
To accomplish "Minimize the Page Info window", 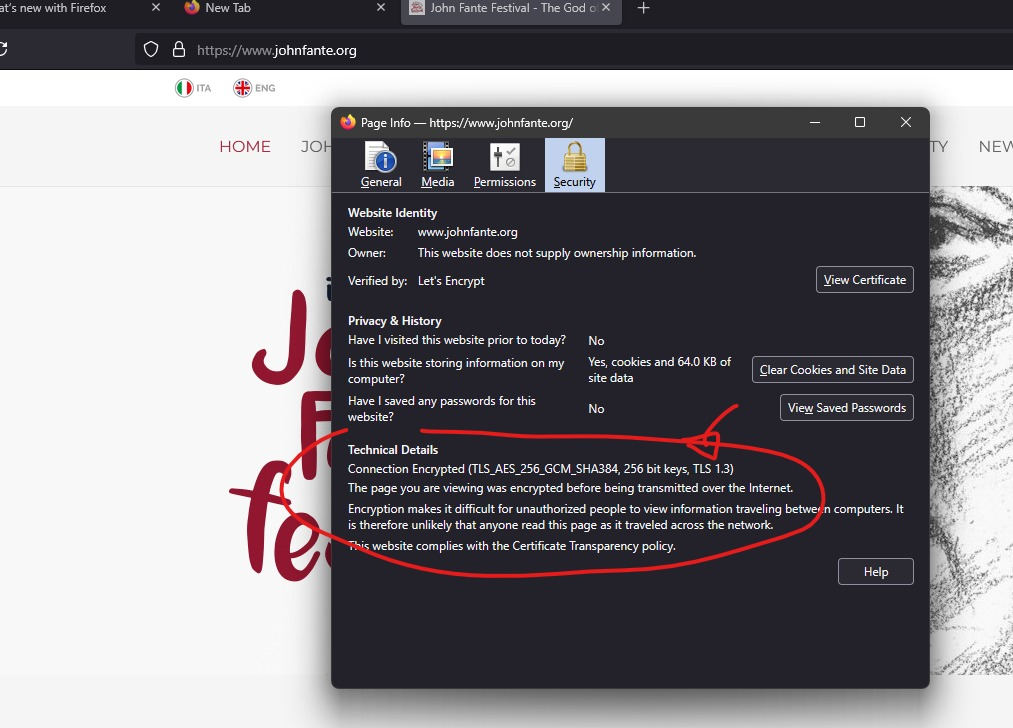I will coord(815,122).
